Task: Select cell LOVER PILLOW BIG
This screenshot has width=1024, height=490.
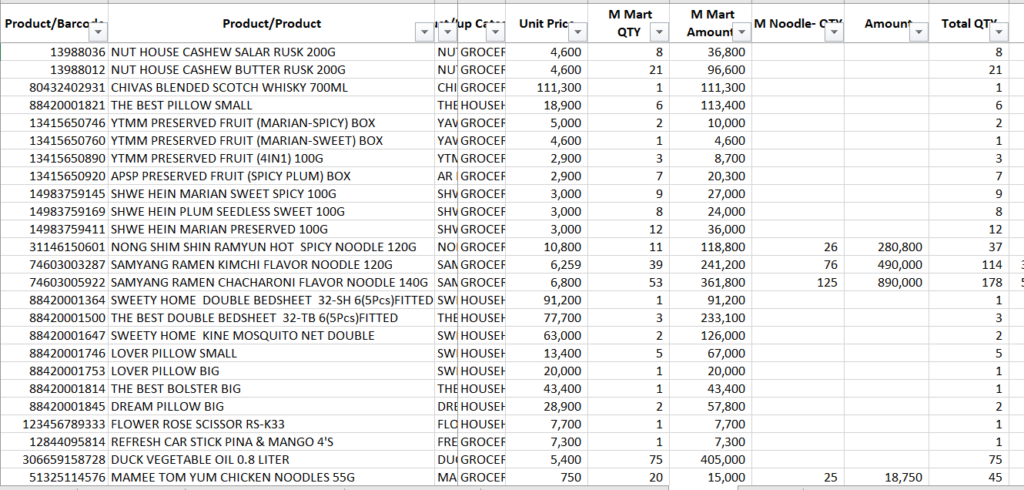Action: pos(272,370)
